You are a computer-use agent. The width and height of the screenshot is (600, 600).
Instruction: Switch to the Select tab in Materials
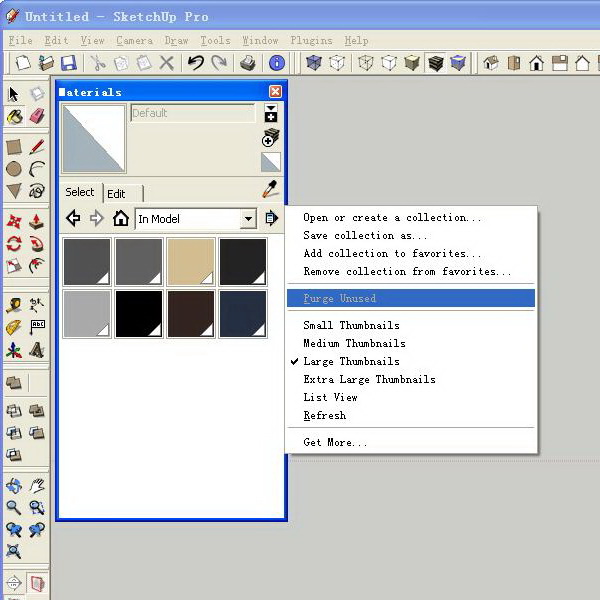pos(80,192)
